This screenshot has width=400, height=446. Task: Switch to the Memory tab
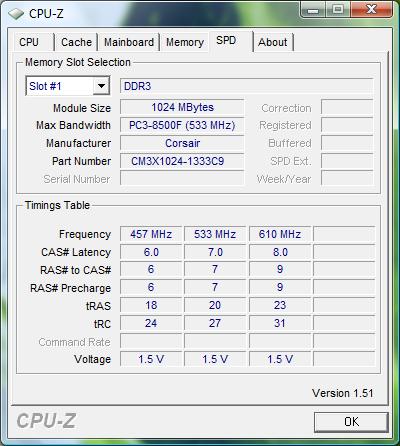pyautogui.click(x=185, y=42)
